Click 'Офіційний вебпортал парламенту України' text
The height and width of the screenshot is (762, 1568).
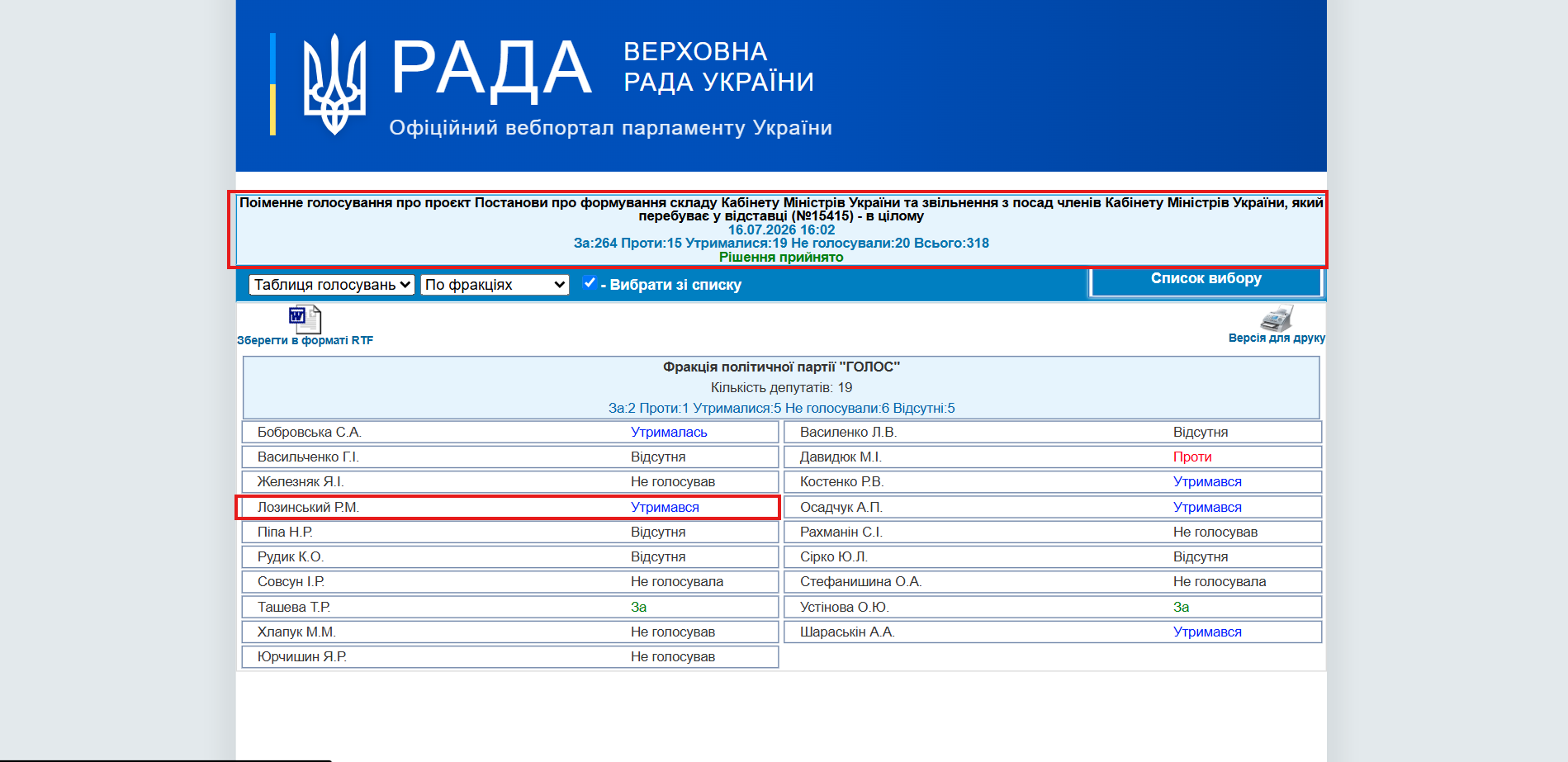(611, 128)
